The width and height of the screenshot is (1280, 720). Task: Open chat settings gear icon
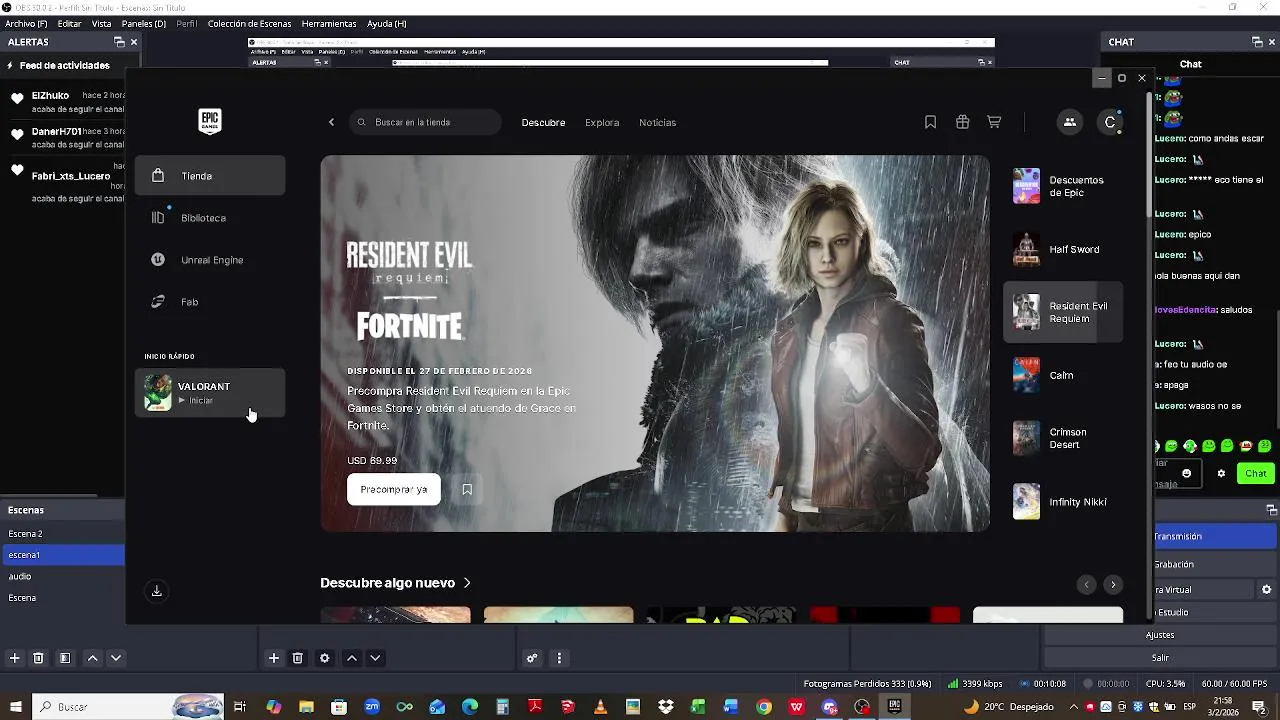1221,473
